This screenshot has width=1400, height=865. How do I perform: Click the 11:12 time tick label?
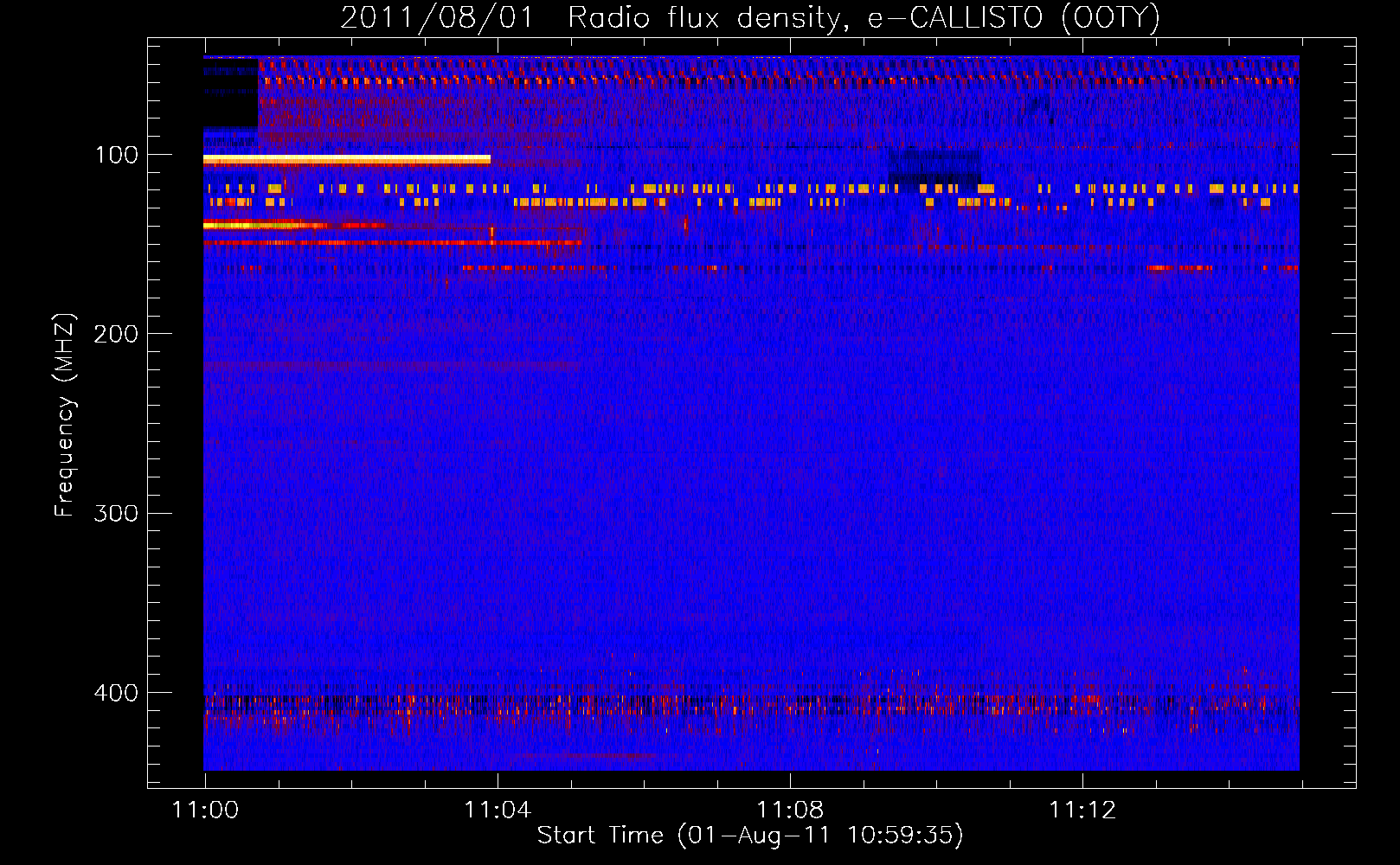[1082, 810]
